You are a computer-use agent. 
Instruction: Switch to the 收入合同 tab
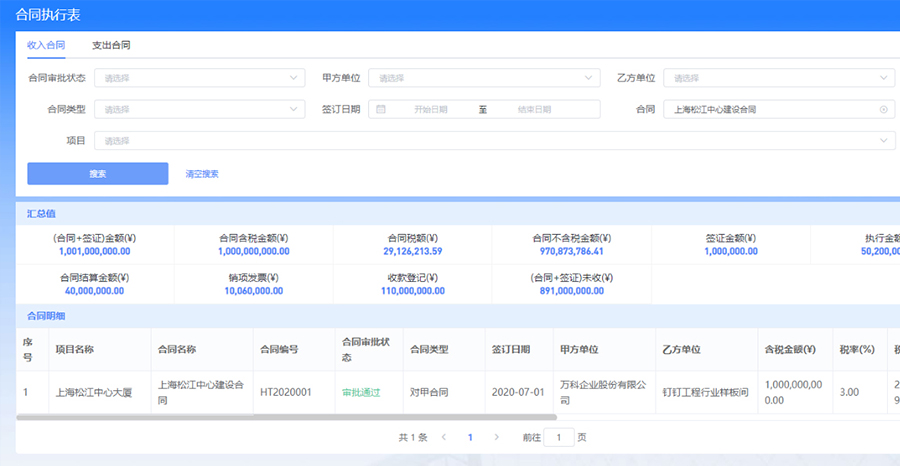tap(46, 45)
